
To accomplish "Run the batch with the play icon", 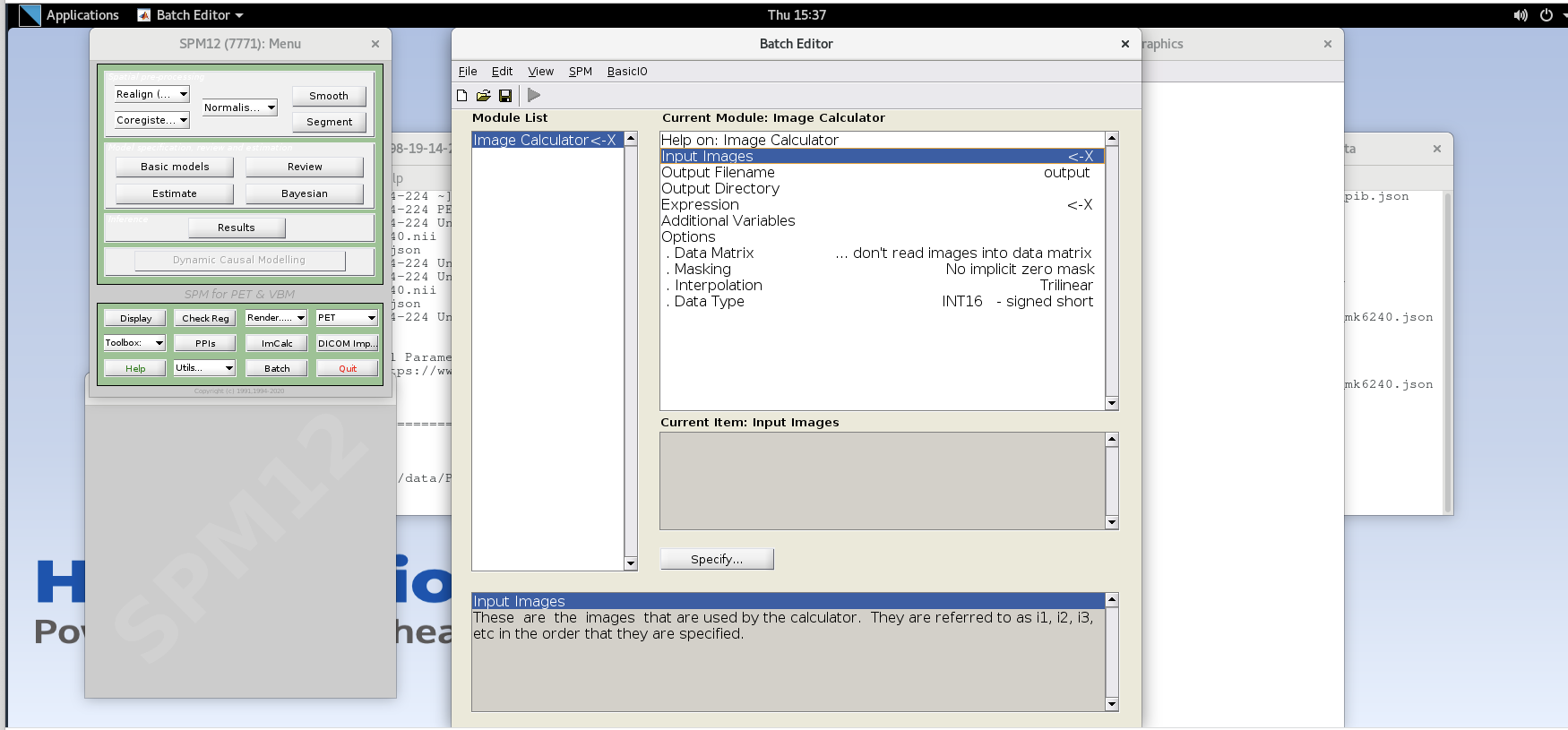I will (534, 95).
